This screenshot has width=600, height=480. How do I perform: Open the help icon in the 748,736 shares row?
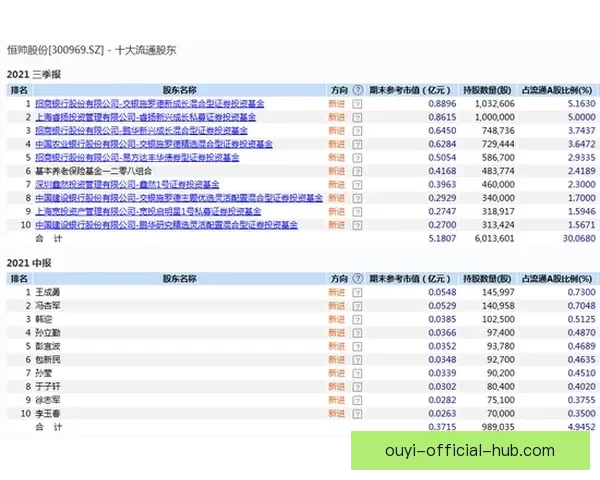pos(357,131)
